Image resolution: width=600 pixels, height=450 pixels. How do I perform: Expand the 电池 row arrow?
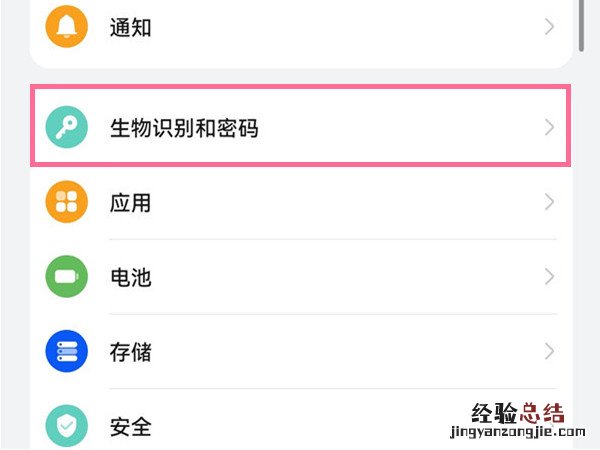click(549, 277)
